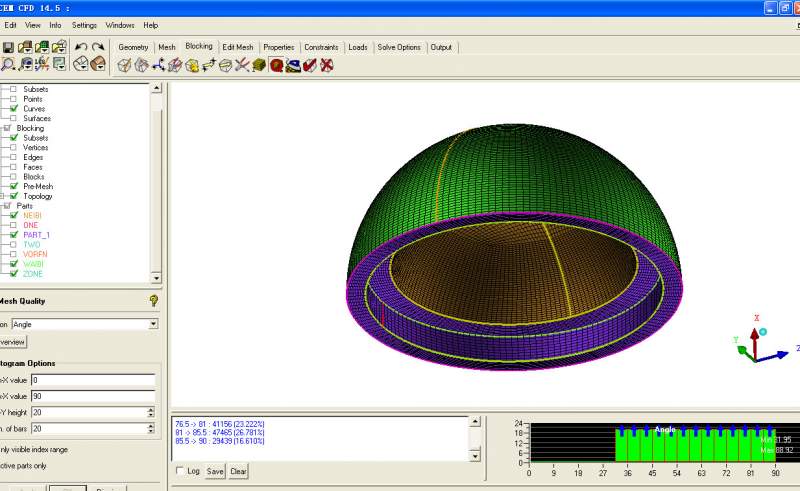This screenshot has width=800, height=491.
Task: Open Mesh Quality help question icon
Action: click(x=154, y=300)
